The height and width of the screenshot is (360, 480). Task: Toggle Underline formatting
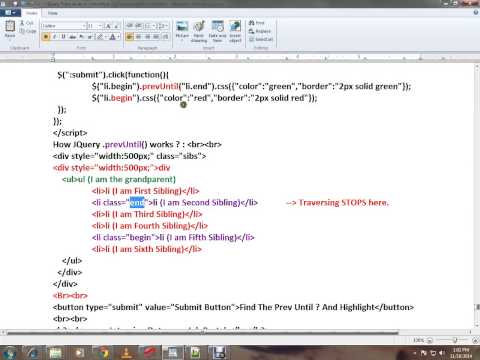pos(63,37)
